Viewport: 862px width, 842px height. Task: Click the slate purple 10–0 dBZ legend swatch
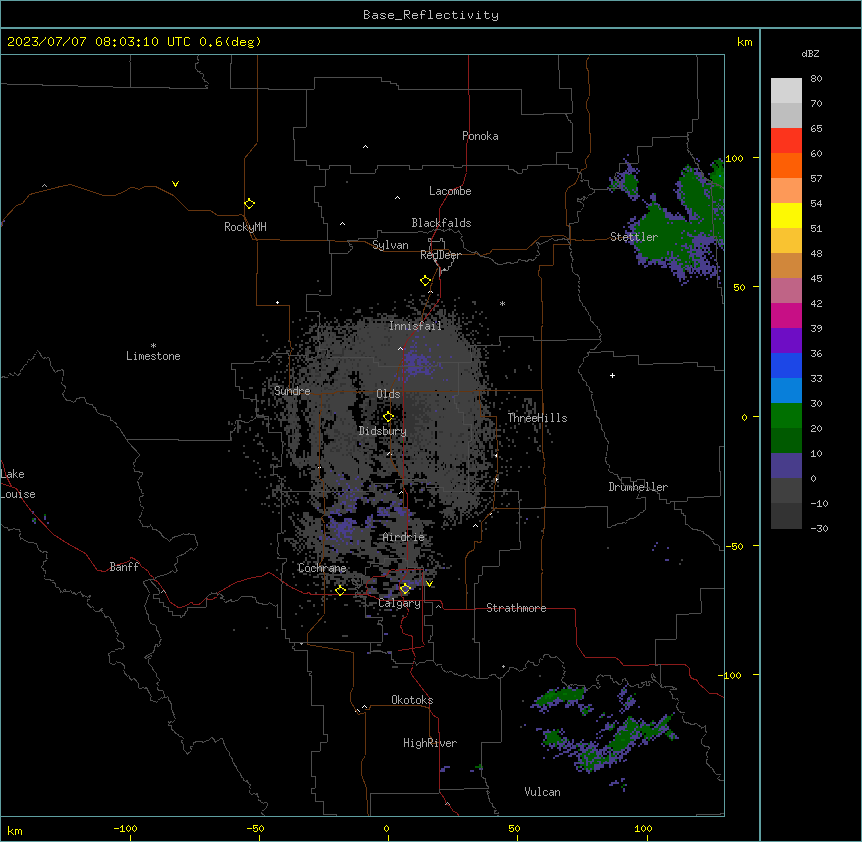pos(786,466)
